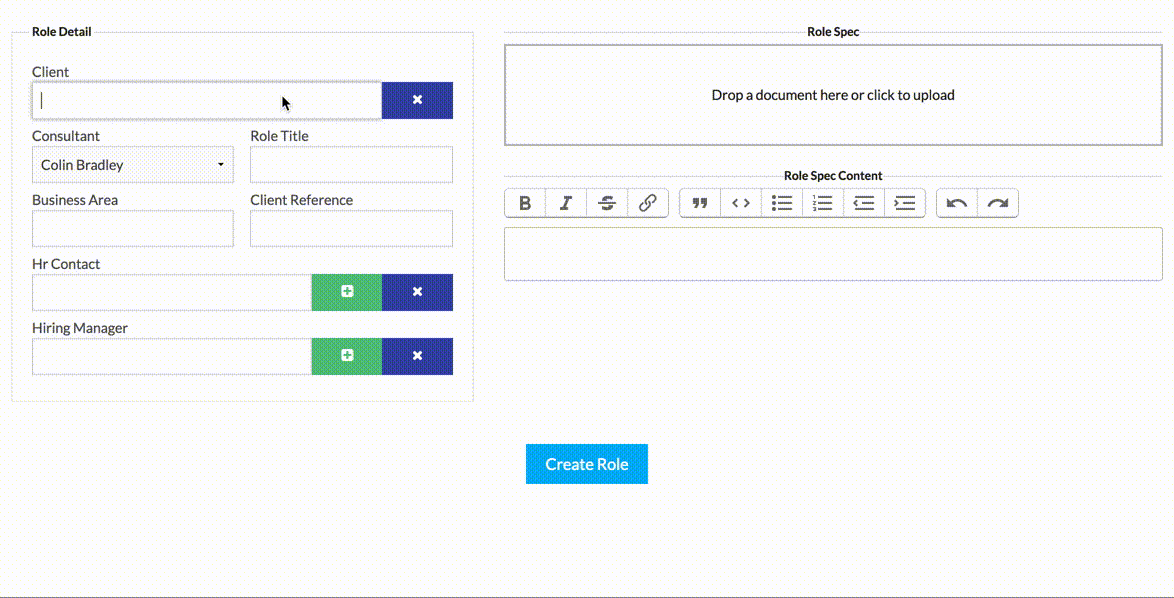Insert code block using code icon
Image resolution: width=1174 pixels, height=598 pixels.
pyautogui.click(x=741, y=203)
